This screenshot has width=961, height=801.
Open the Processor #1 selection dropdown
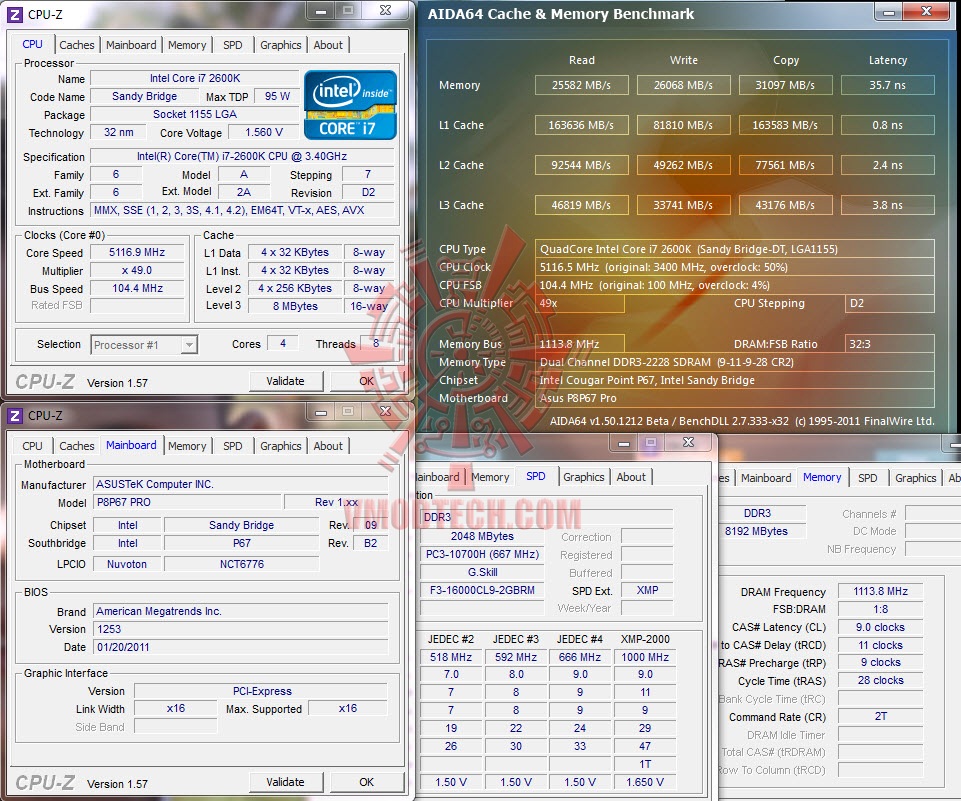click(x=144, y=345)
